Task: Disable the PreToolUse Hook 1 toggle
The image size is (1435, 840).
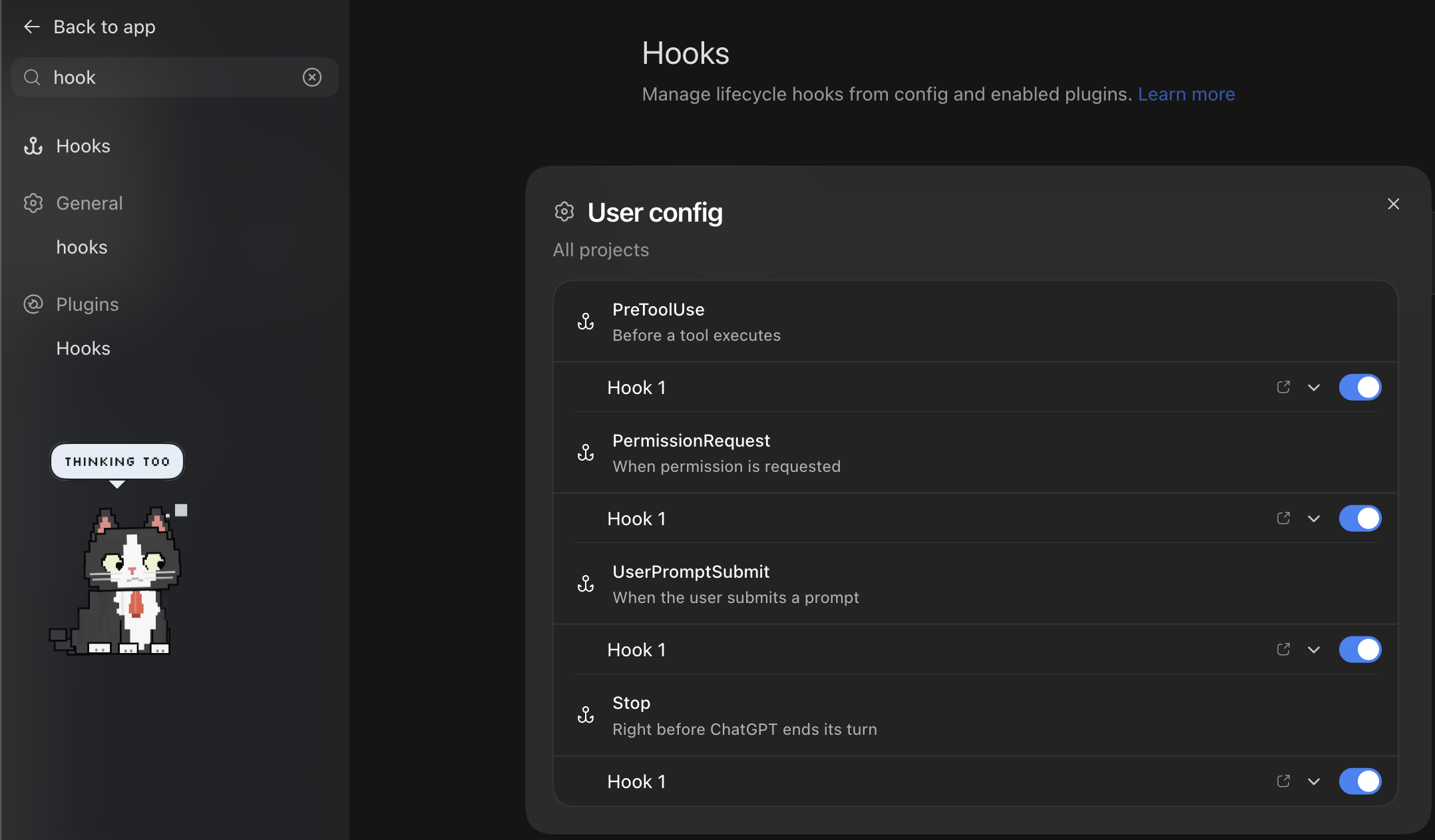Action: [1360, 387]
